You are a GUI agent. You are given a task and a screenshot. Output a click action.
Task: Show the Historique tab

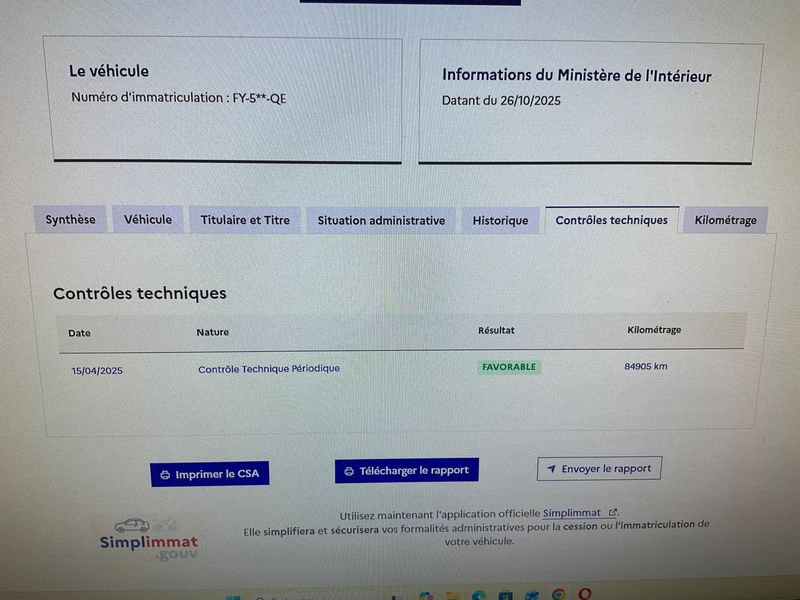tap(500, 220)
